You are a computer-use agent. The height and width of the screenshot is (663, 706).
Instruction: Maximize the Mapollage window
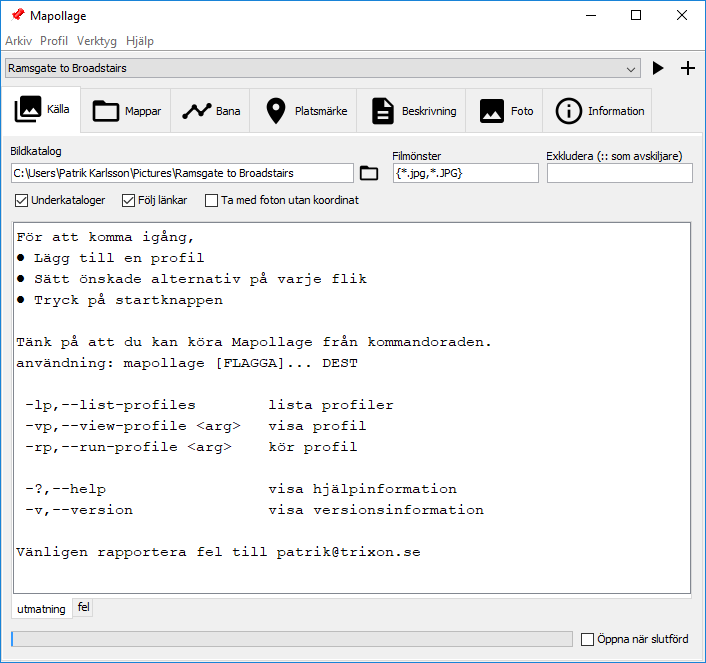tap(636, 15)
